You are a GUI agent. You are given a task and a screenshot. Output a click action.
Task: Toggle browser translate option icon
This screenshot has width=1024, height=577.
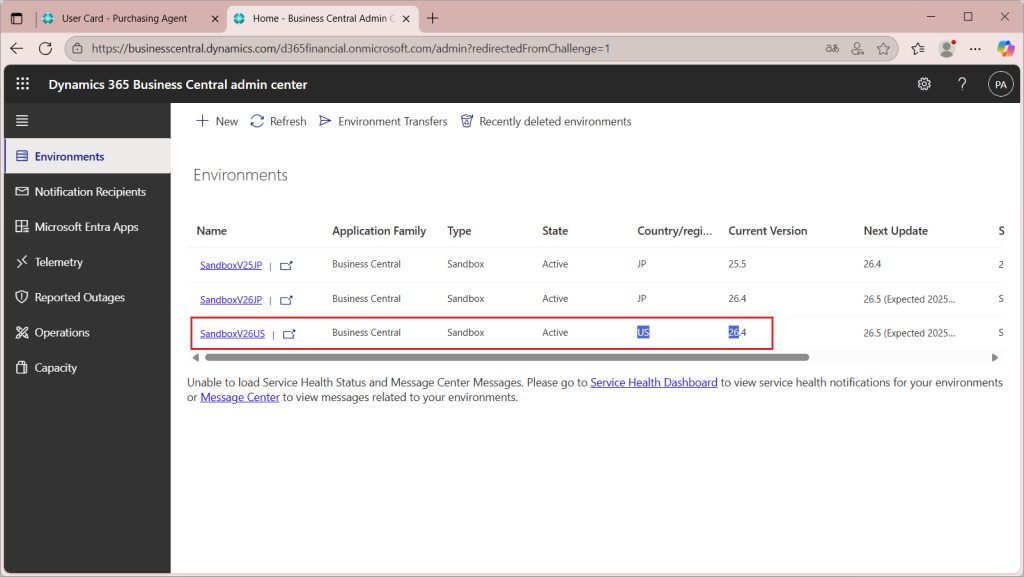(832, 48)
